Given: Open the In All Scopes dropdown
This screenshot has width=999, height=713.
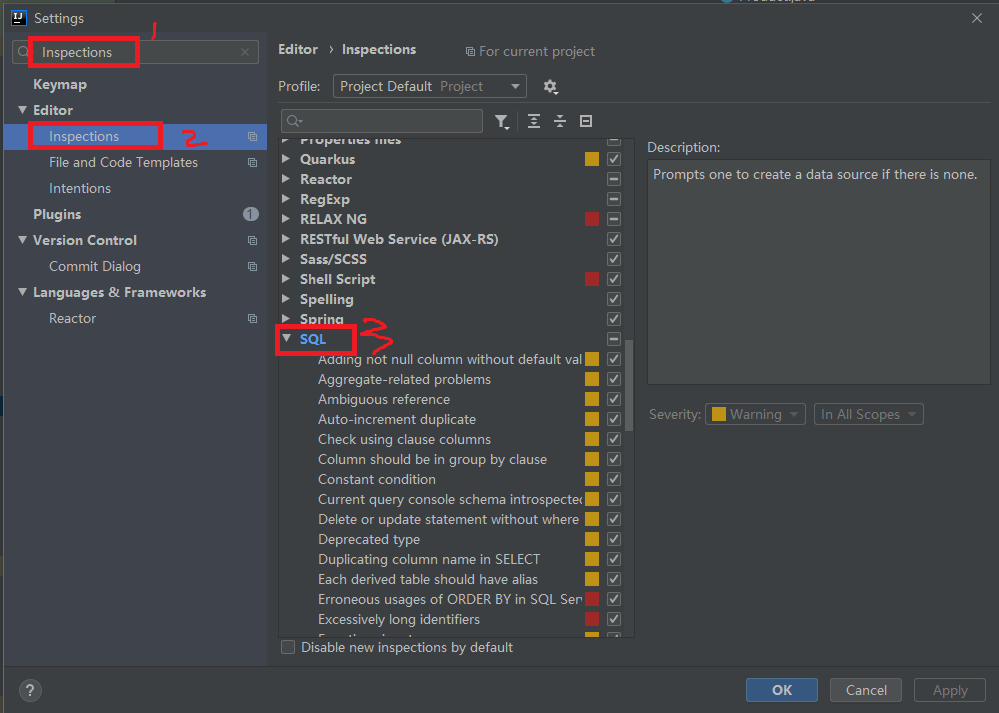Looking at the screenshot, I should pyautogui.click(x=868, y=414).
